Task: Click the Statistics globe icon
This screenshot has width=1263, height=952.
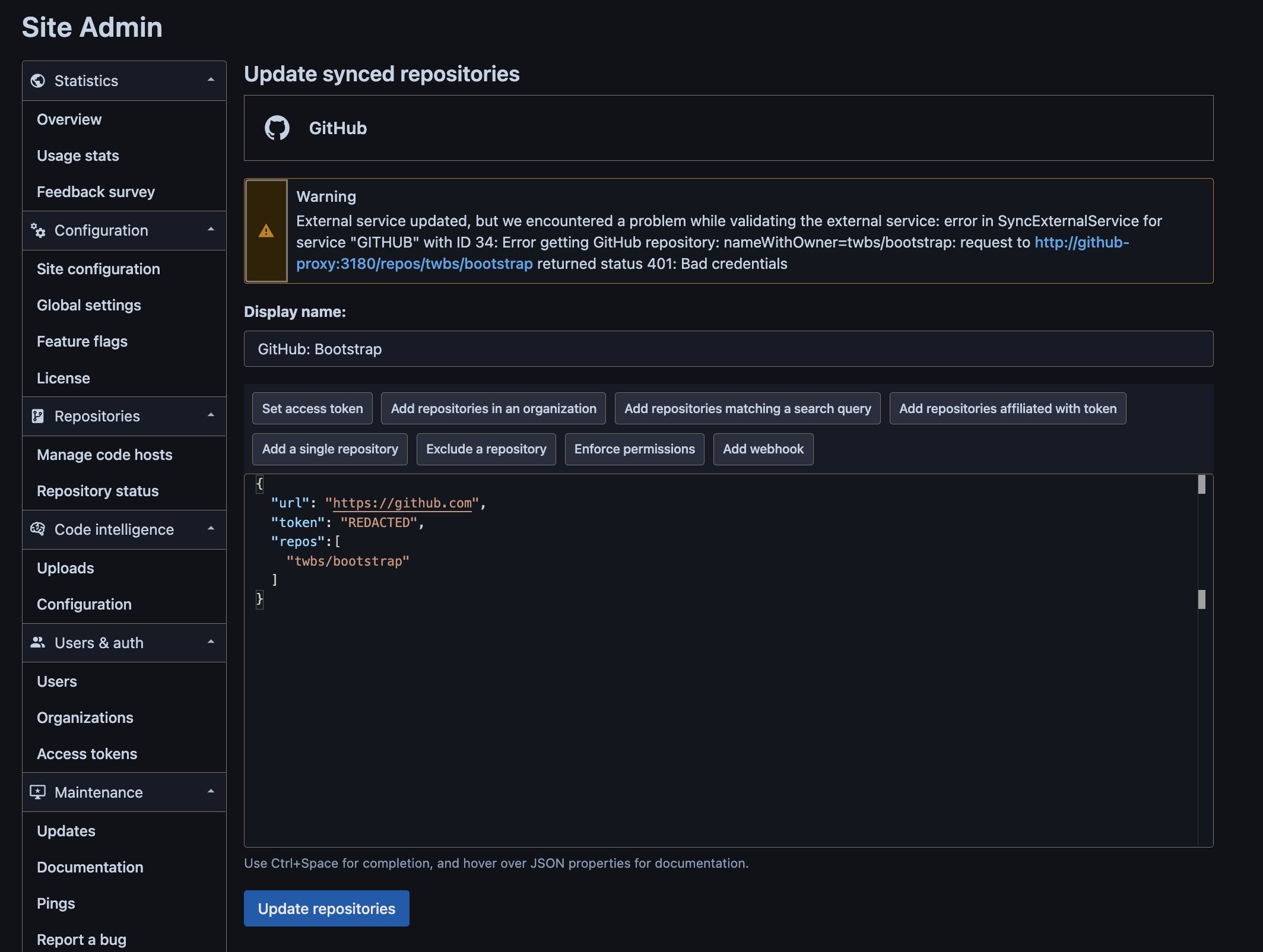Action: [38, 81]
